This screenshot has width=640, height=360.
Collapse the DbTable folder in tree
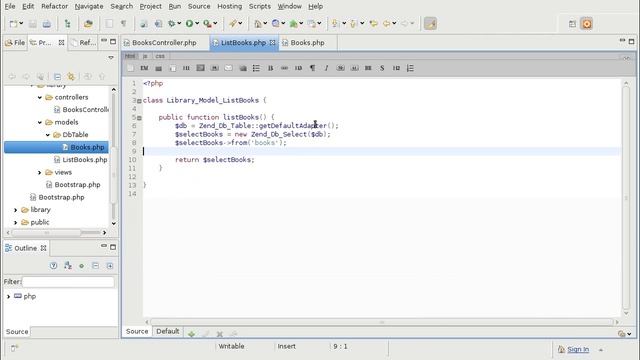[48, 135]
